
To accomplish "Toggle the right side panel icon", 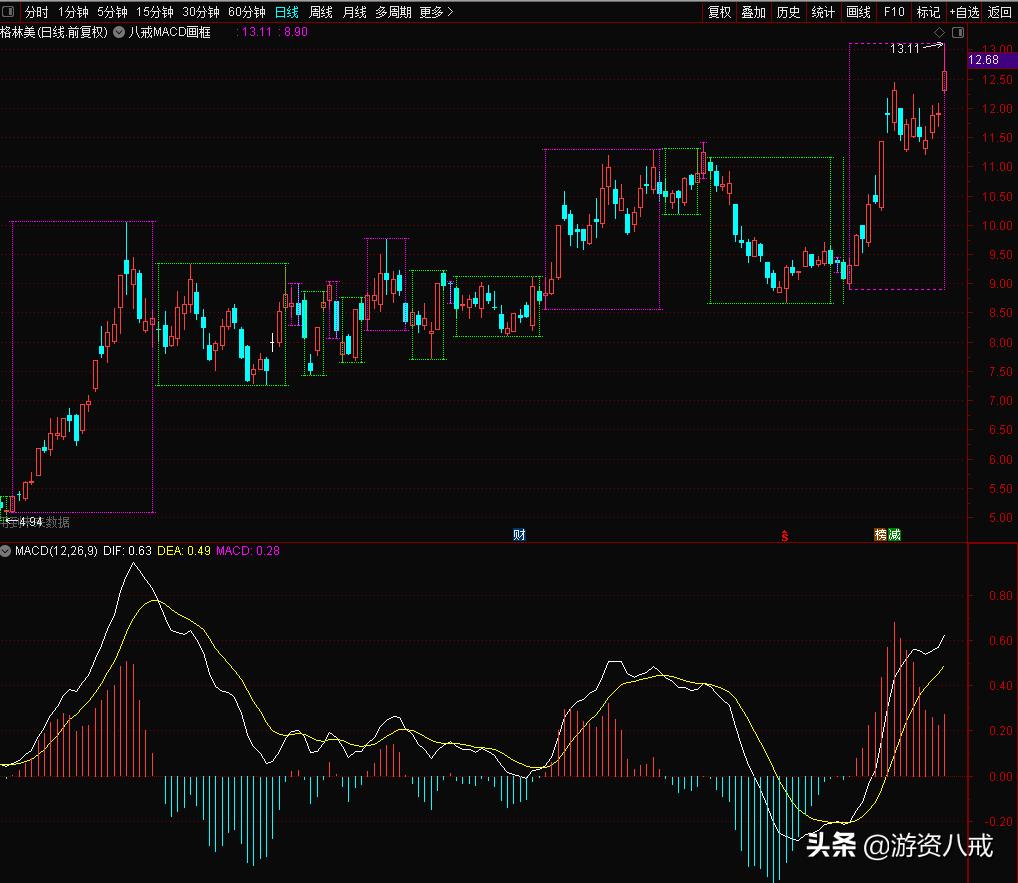I will (957, 33).
